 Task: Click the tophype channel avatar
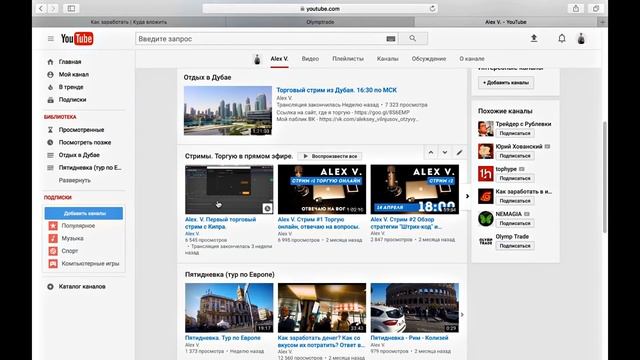coord(486,173)
